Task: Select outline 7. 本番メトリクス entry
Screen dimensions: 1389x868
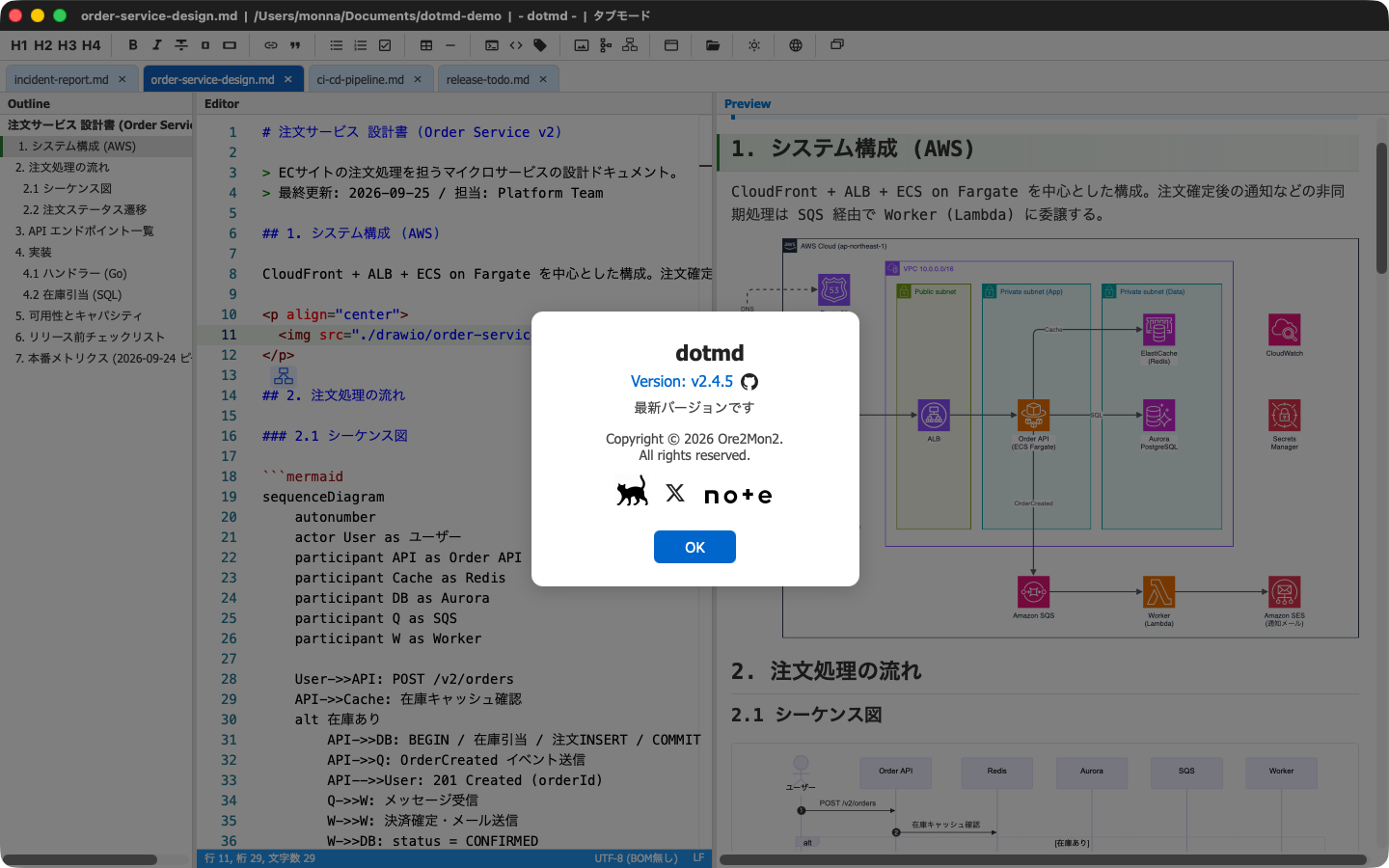Action: tap(96, 359)
